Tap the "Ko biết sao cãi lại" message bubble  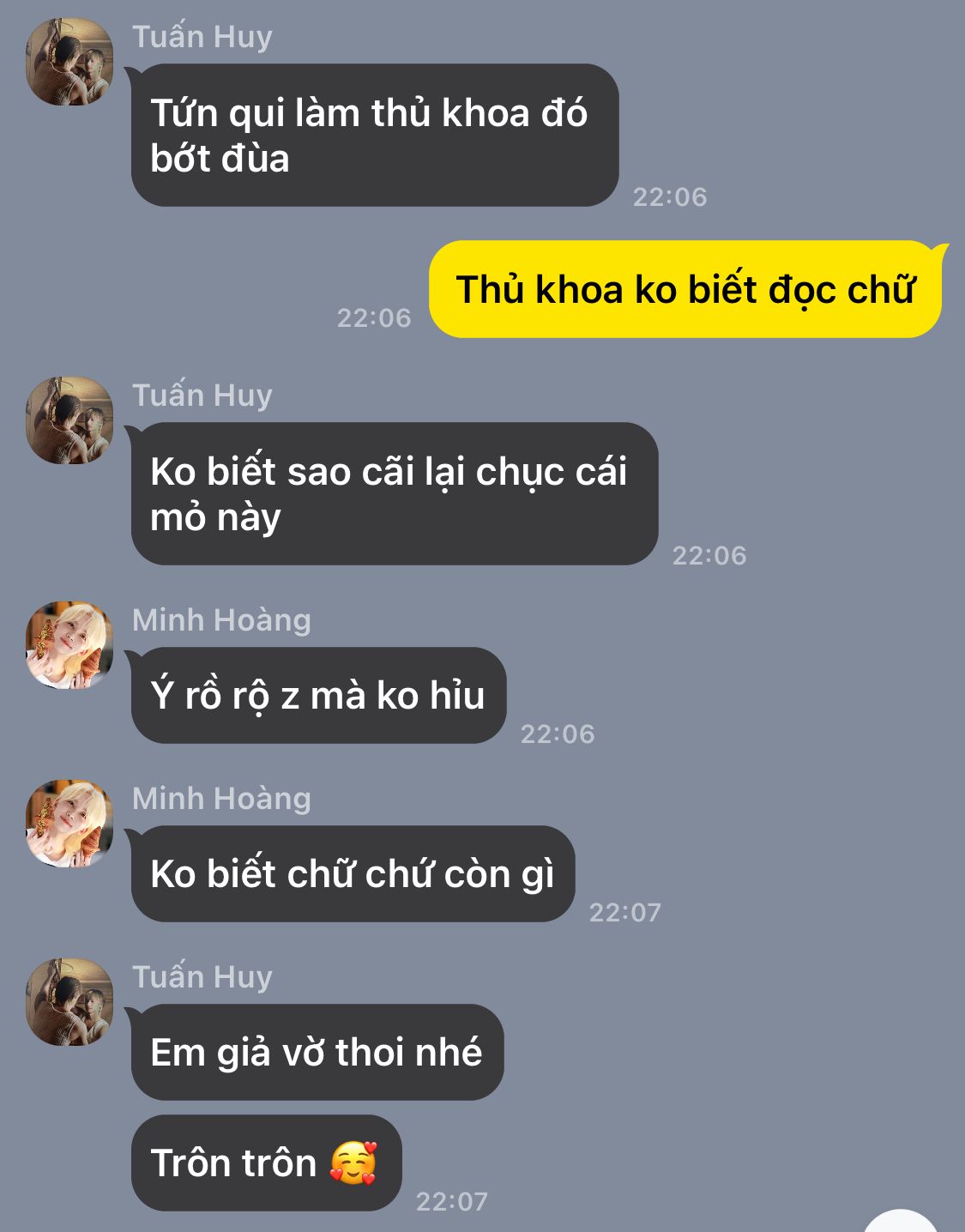[395, 493]
